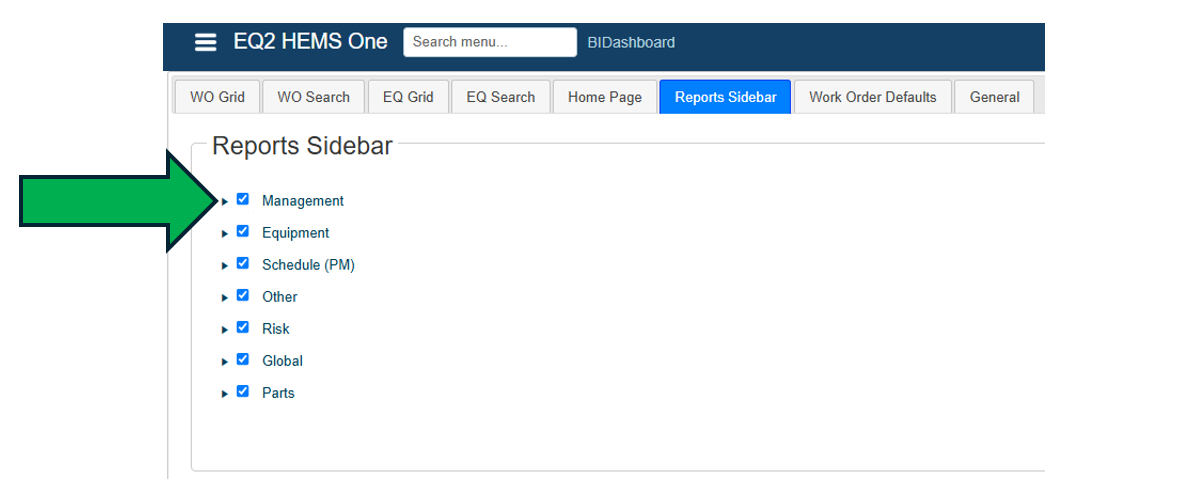Click the Search menu input field

click(490, 42)
